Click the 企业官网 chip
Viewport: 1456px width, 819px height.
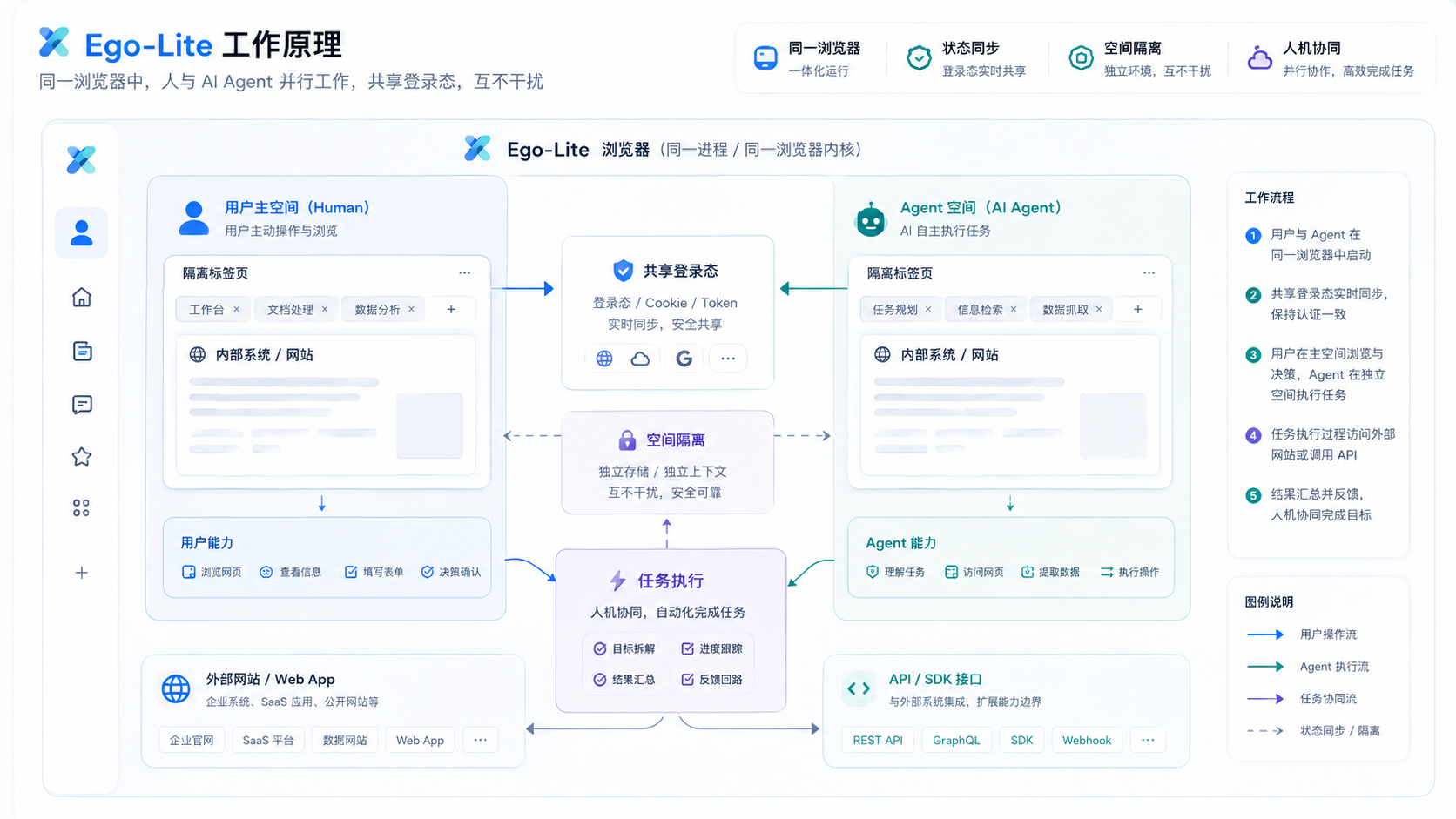(192, 740)
